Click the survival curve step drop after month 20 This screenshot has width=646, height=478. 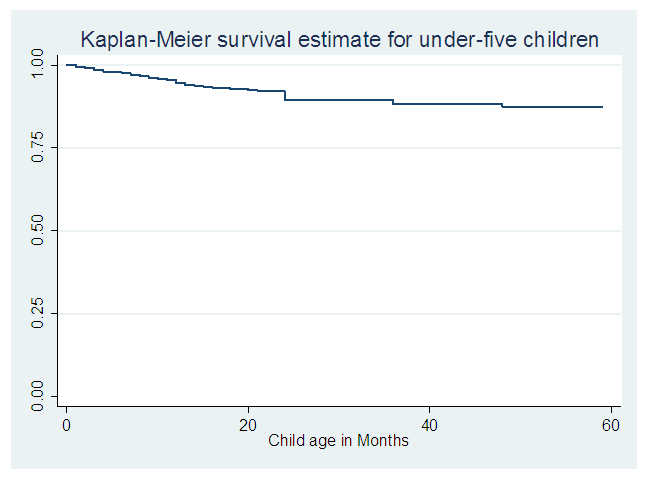click(x=285, y=95)
